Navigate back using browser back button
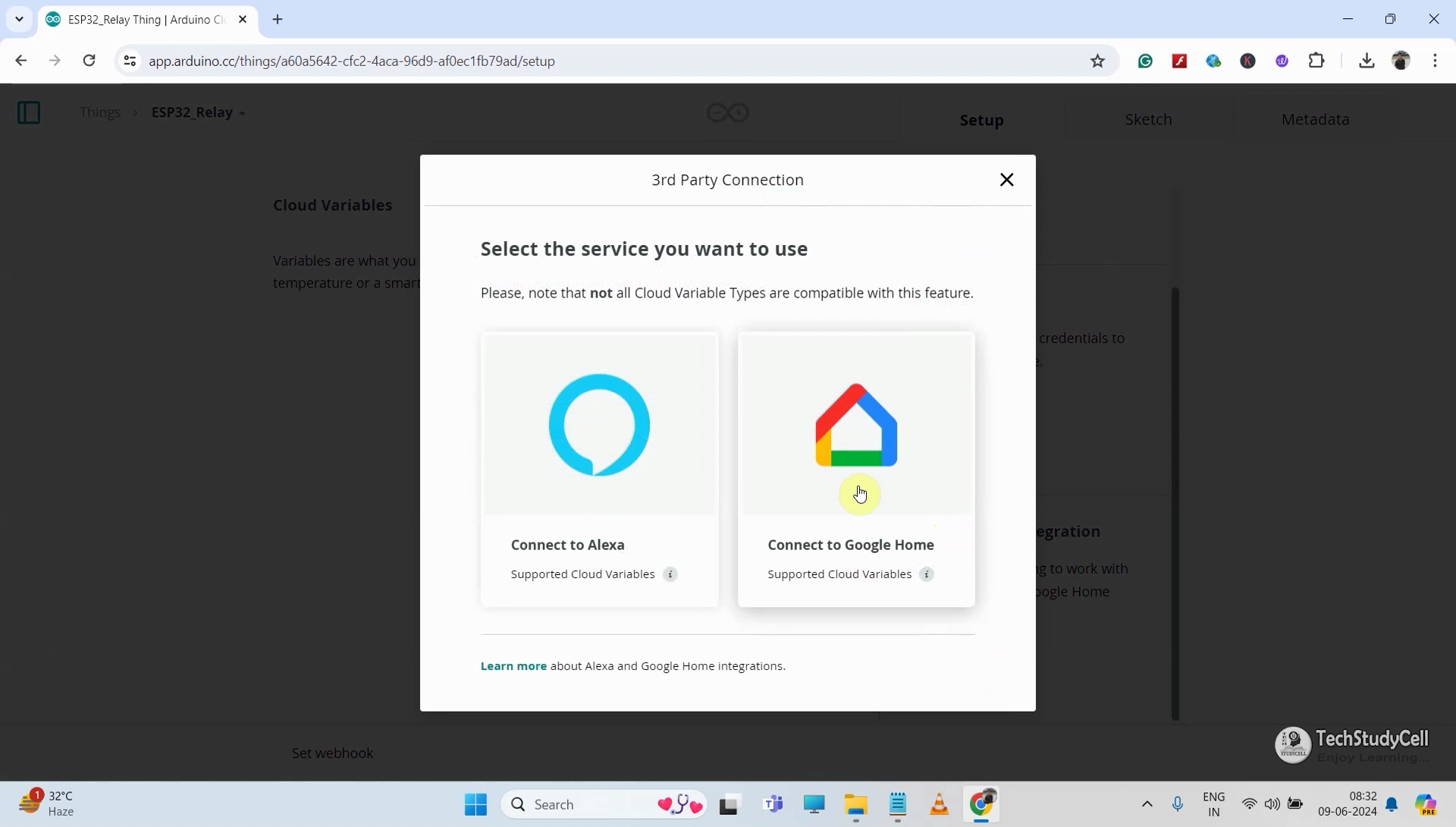The image size is (1456, 827). click(x=22, y=61)
